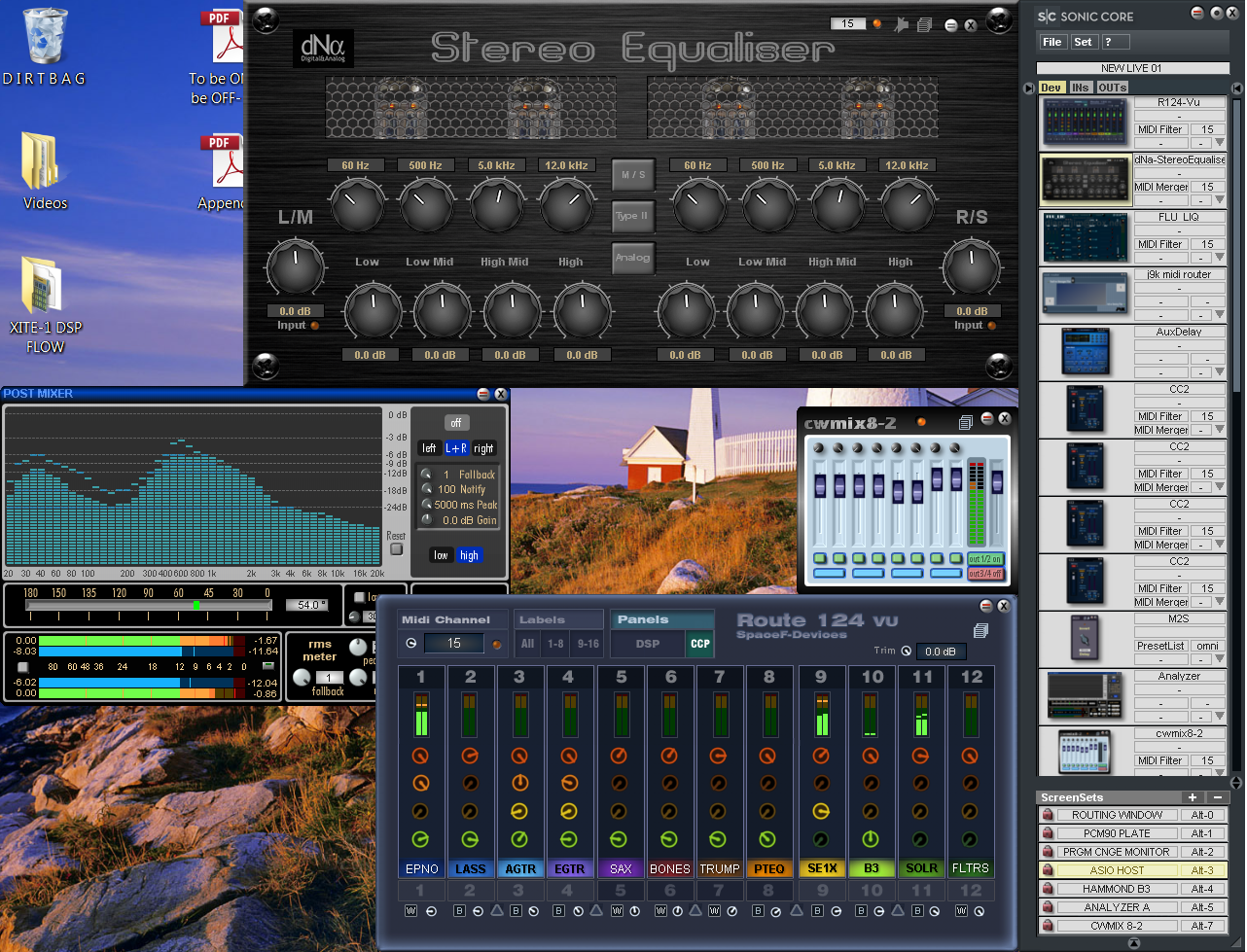Toggle the 'out1/2 on' button in cwmix8-2
Viewport: 1247px width, 952px height.
click(x=985, y=559)
